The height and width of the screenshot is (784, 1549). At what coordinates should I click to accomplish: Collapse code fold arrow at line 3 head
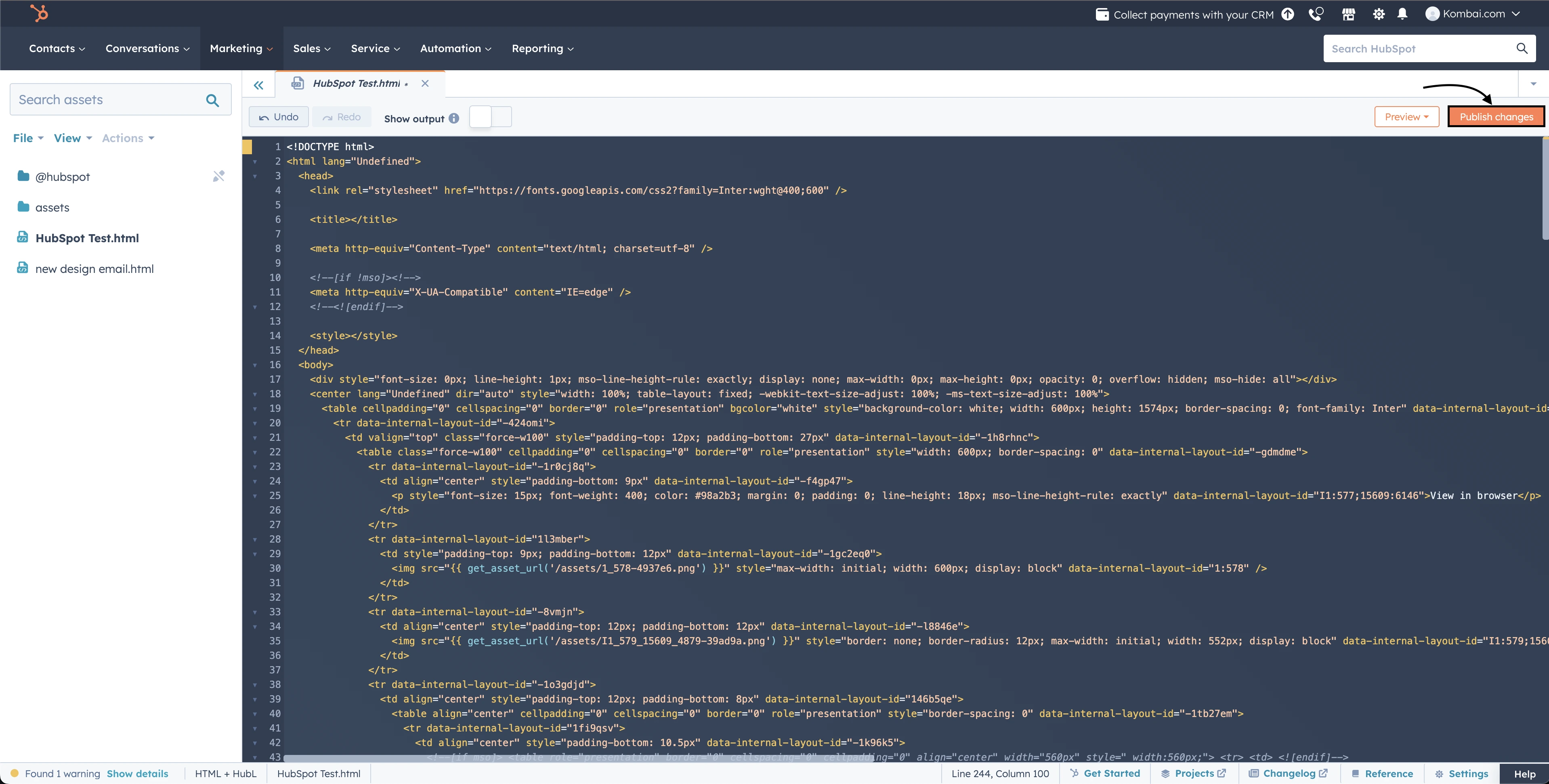[x=255, y=176]
